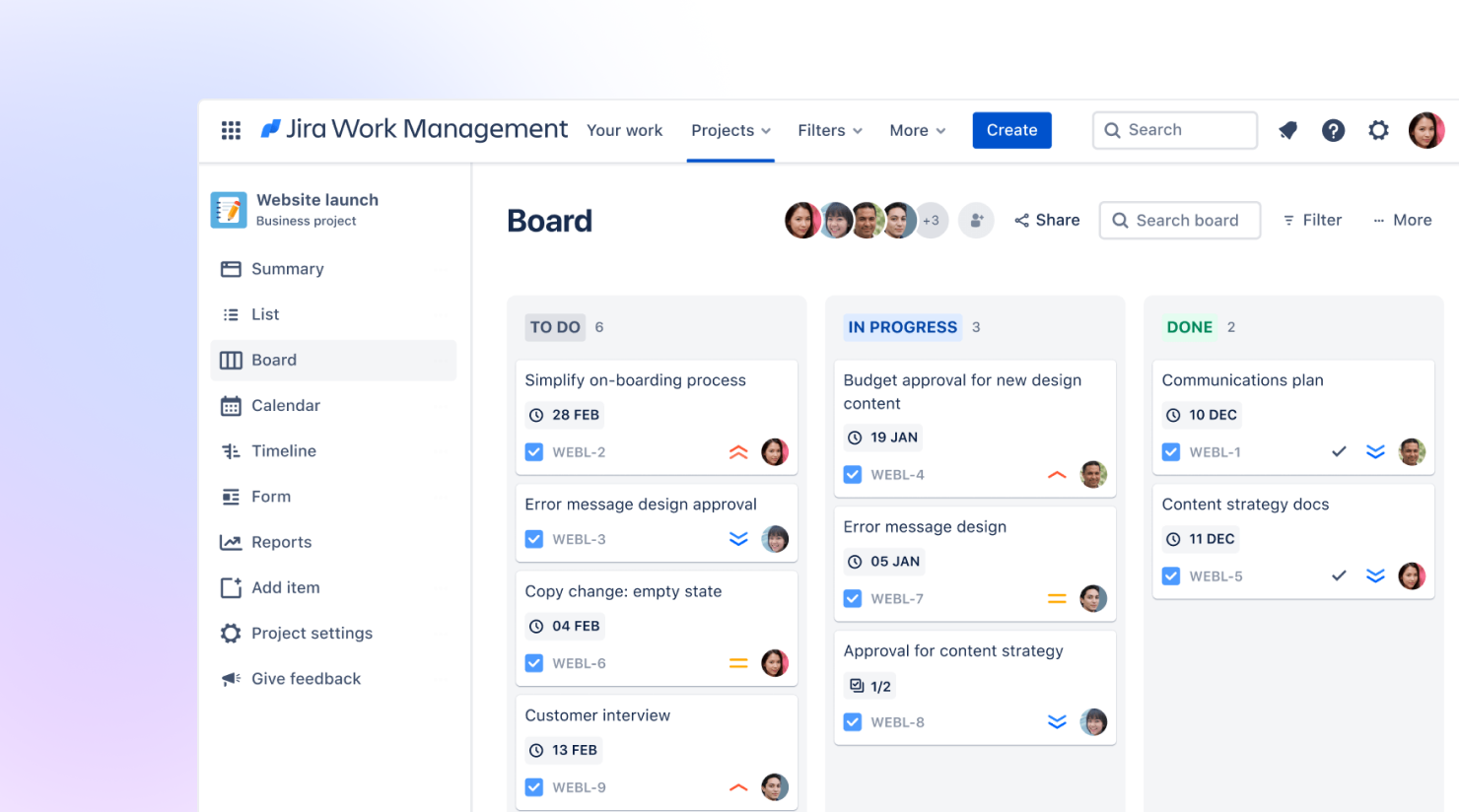
Task: Click the task type checkbox on WEBL-3
Action: 534,539
